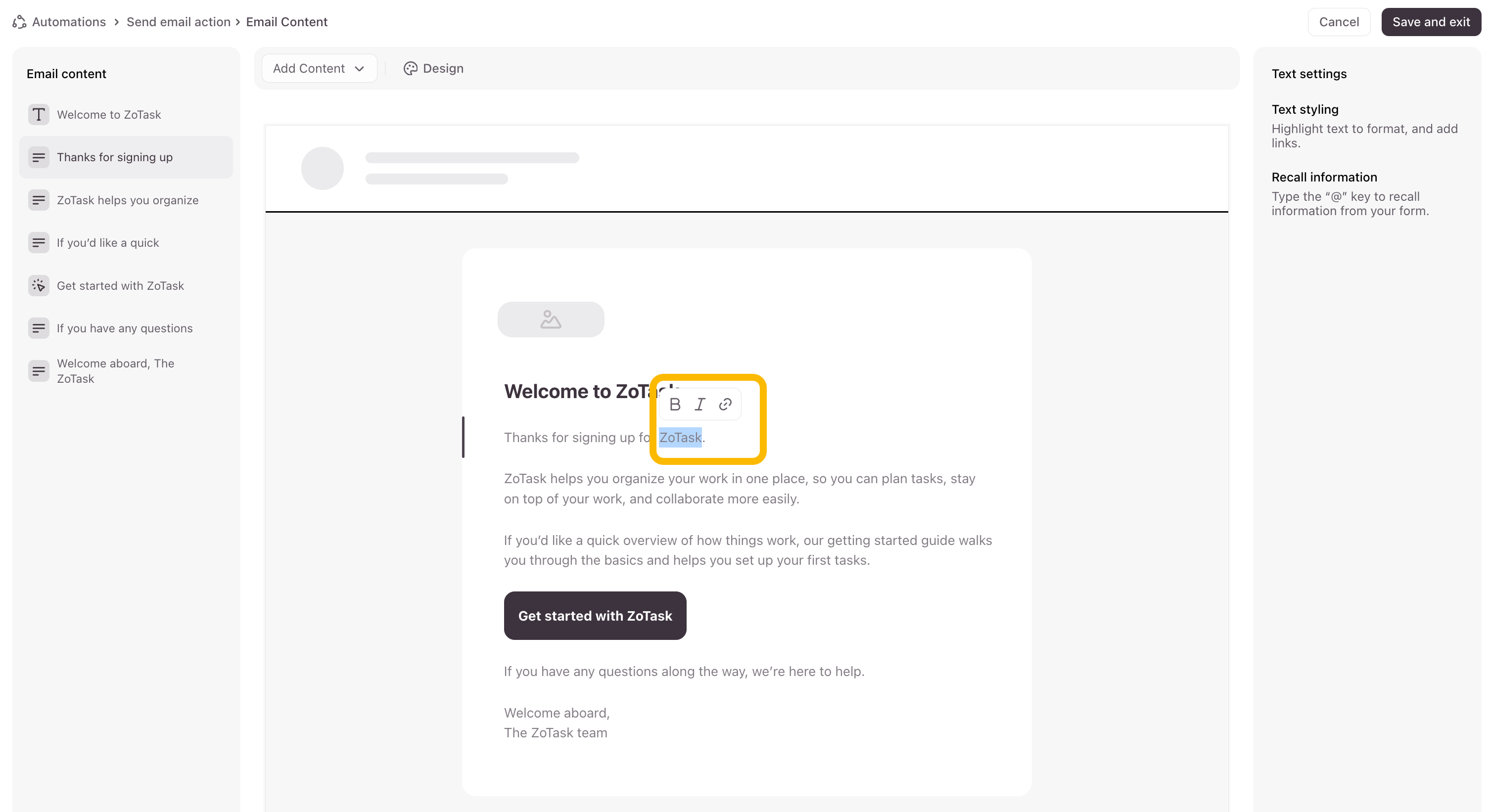
Task: Expand the Add Content chevron arrow
Action: tap(360, 69)
